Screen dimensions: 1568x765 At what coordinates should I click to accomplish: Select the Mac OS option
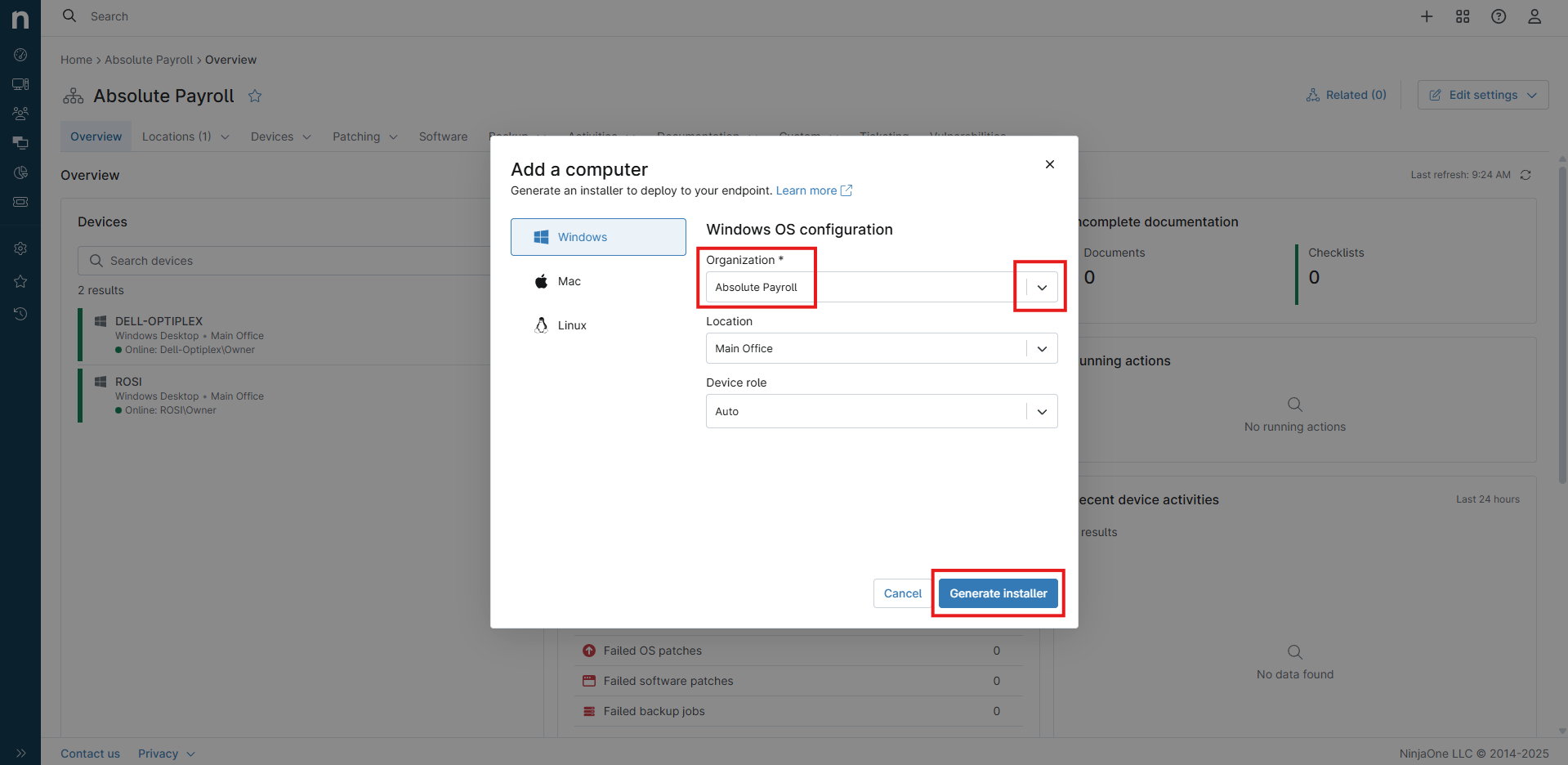[598, 281]
